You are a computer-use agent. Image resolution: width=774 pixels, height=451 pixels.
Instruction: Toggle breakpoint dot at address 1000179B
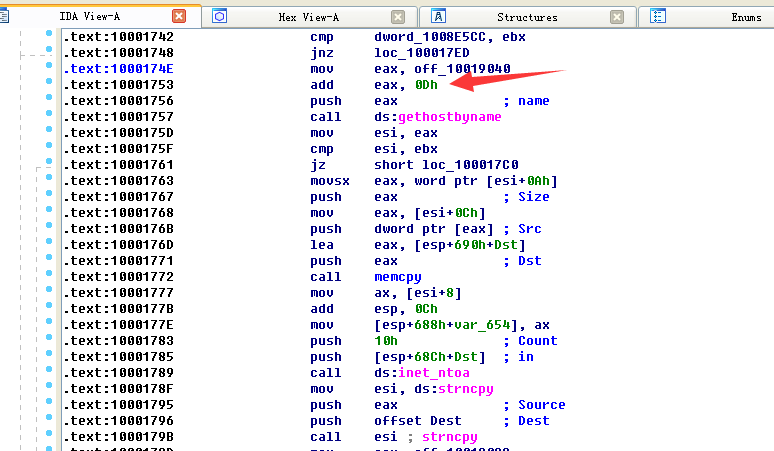coord(49,433)
